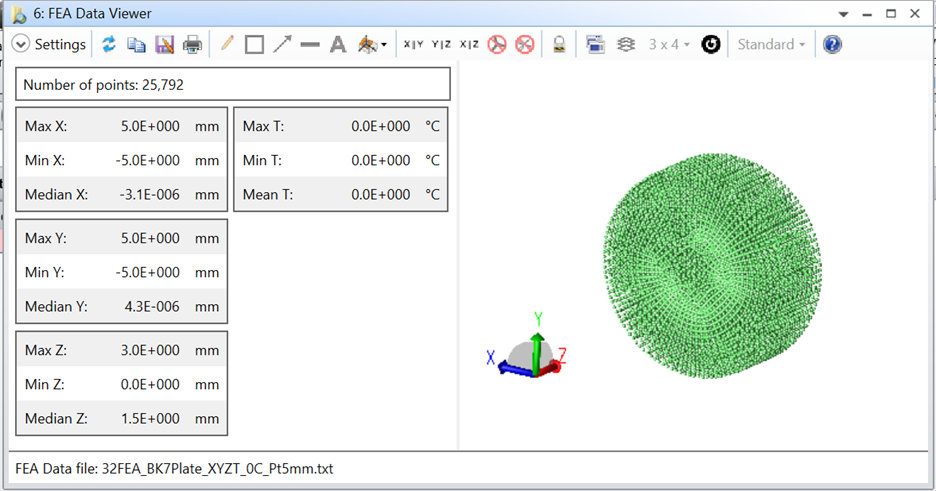Viewport: 936px width, 491px height.
Task: Switch to Y|Z view
Action: [x=441, y=44]
